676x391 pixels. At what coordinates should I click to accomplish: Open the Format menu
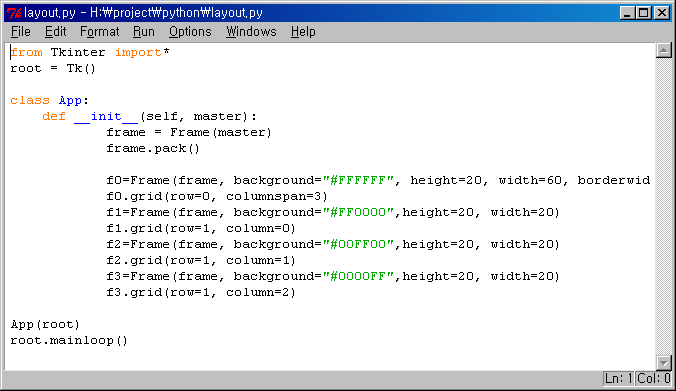click(100, 31)
